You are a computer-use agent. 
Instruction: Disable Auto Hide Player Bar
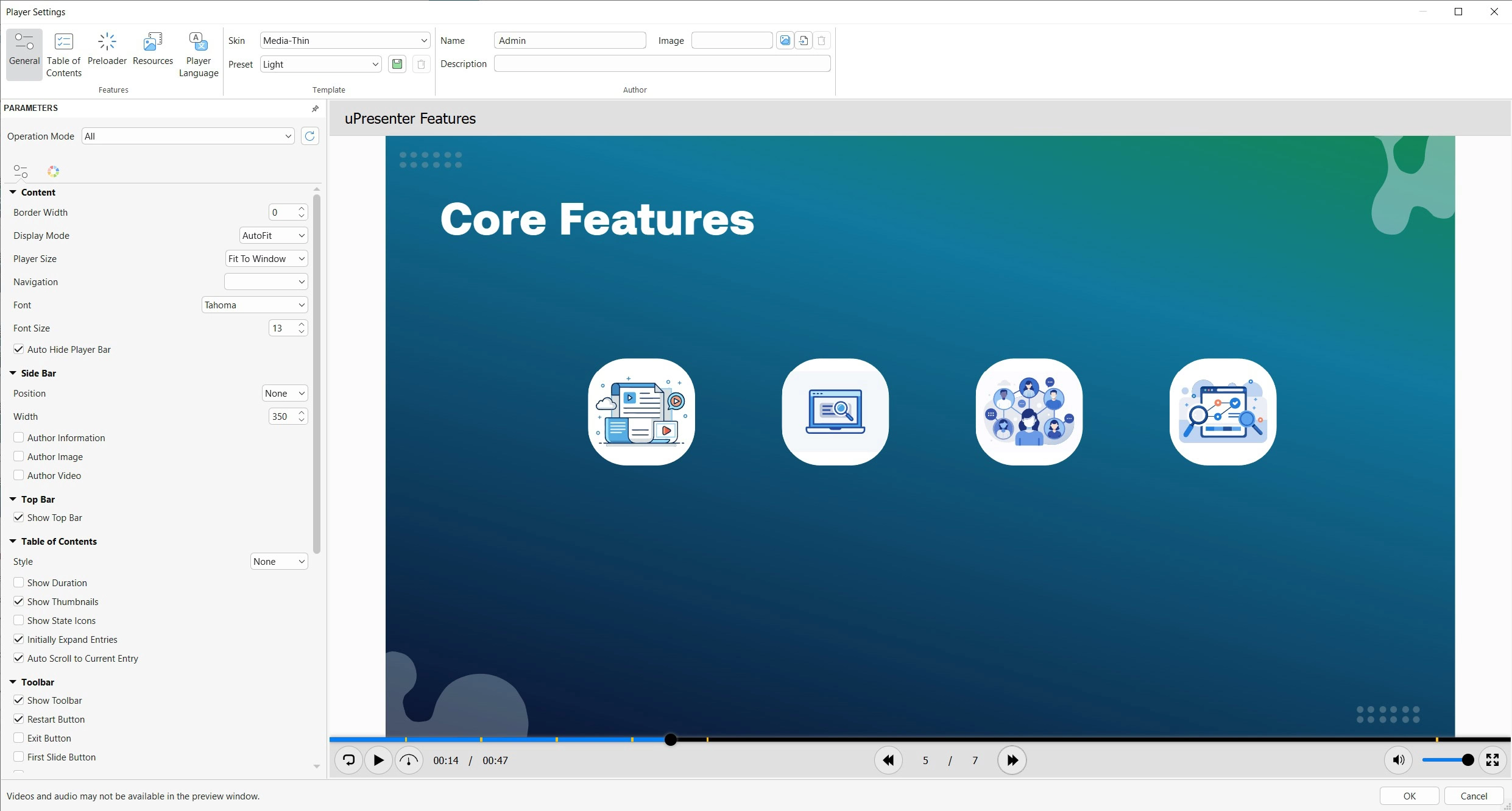coord(19,349)
